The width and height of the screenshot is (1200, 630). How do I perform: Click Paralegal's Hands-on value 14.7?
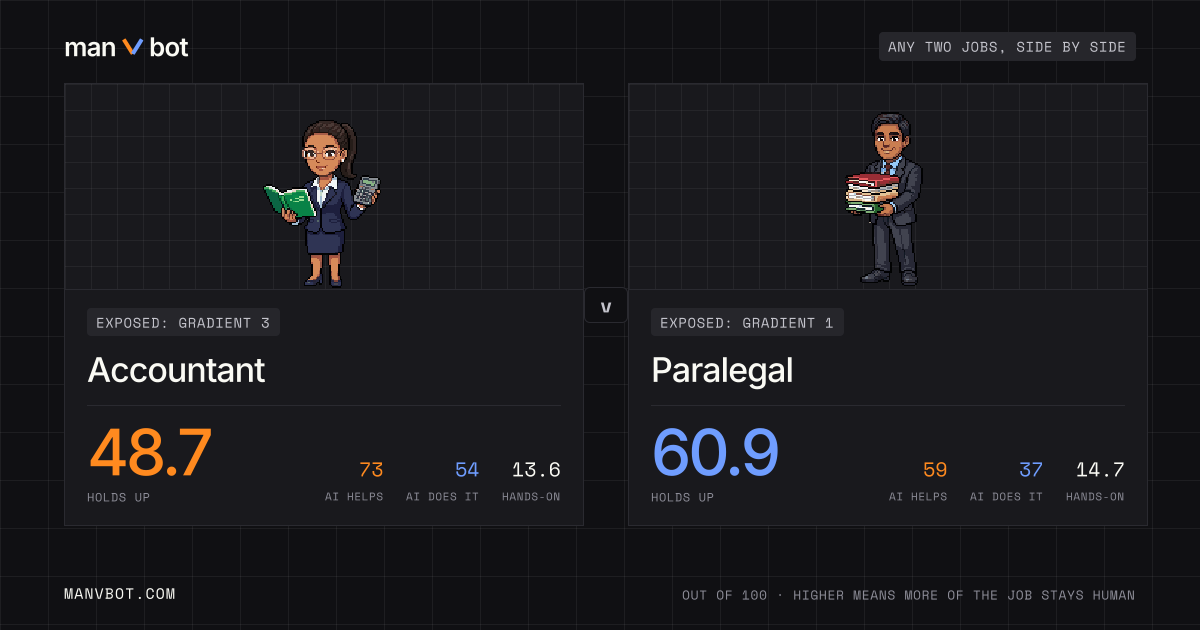click(1100, 470)
